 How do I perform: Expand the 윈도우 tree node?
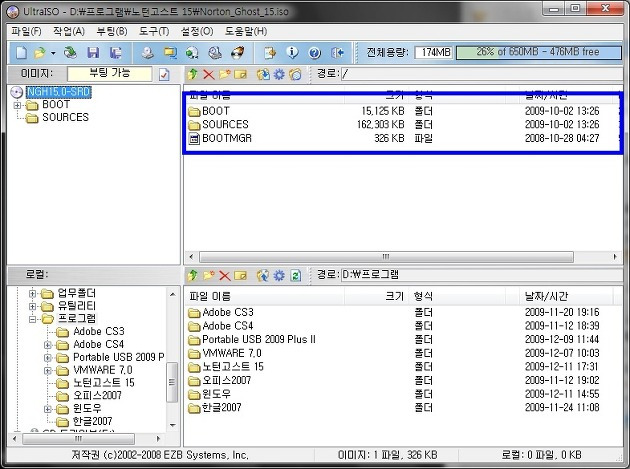click(x=48, y=409)
